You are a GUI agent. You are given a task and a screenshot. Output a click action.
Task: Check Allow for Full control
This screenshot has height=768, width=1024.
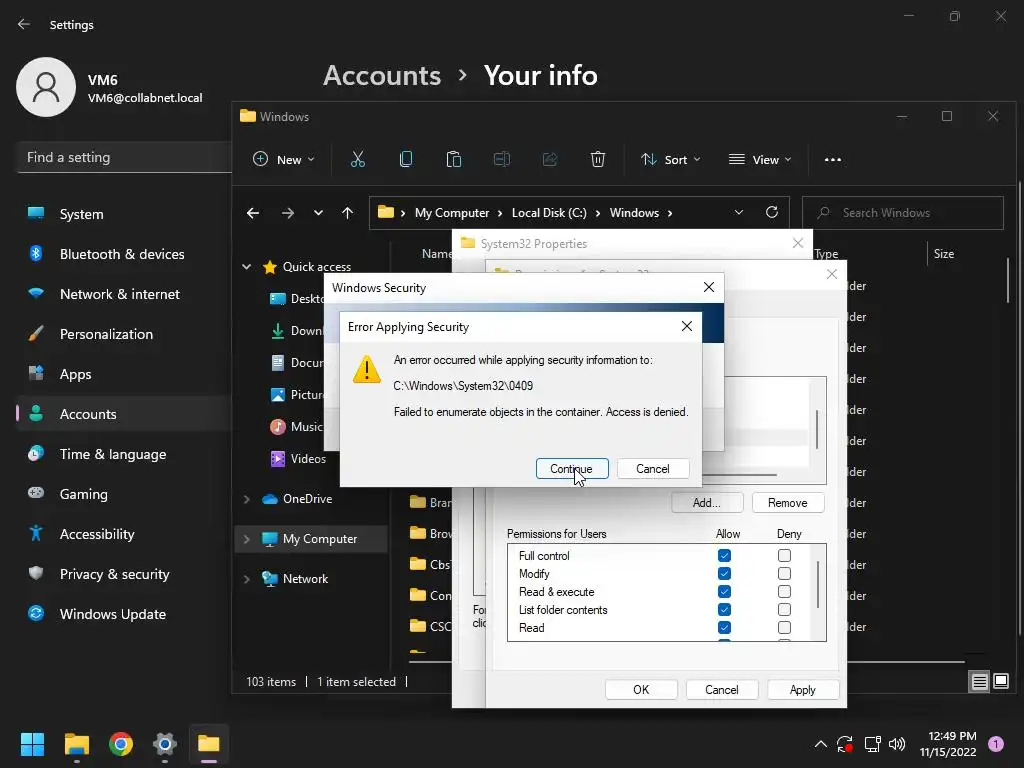point(724,556)
